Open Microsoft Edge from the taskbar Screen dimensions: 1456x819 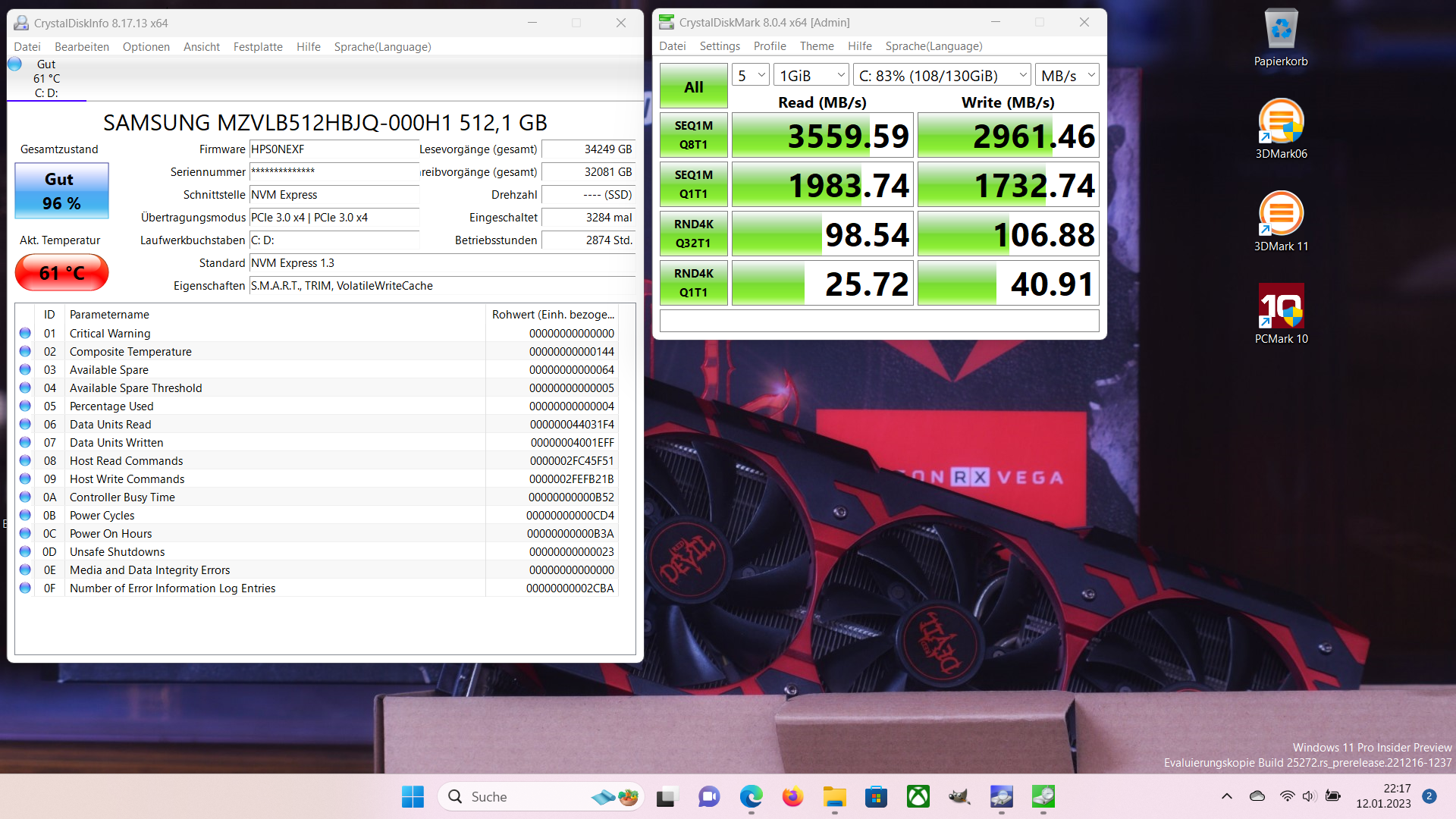click(x=751, y=796)
